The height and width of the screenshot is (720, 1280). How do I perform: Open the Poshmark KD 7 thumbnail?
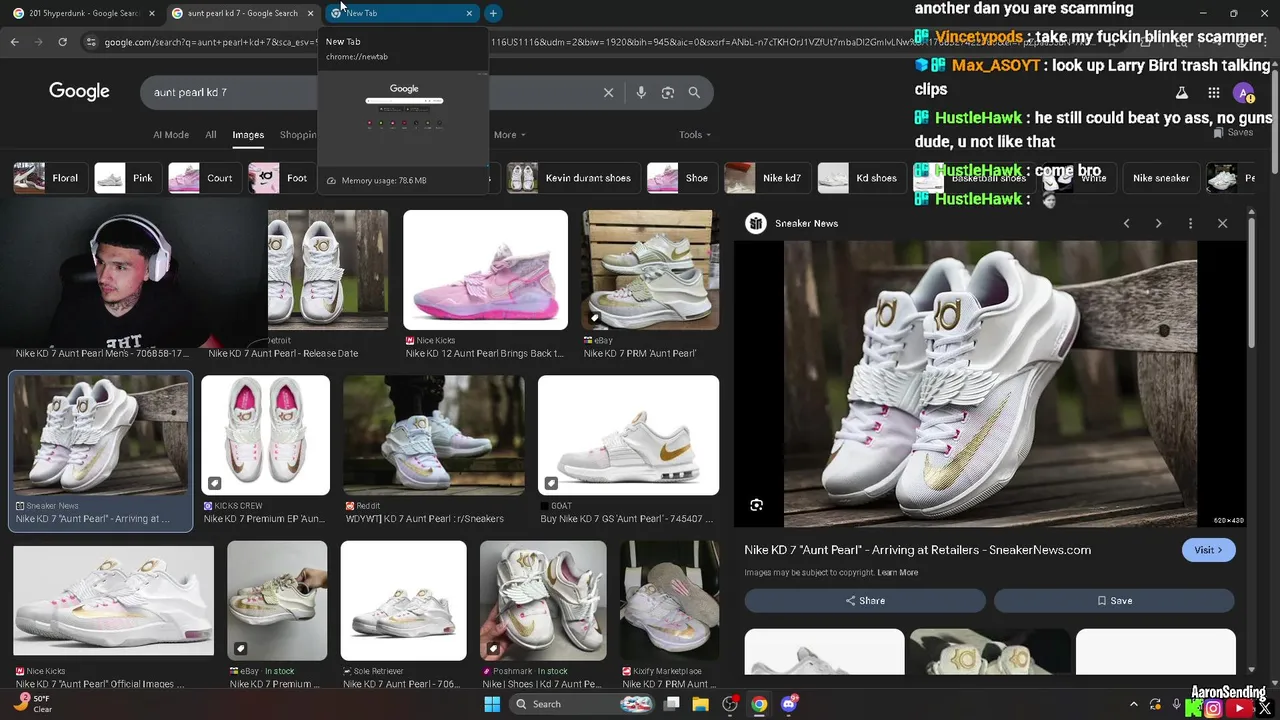click(543, 601)
